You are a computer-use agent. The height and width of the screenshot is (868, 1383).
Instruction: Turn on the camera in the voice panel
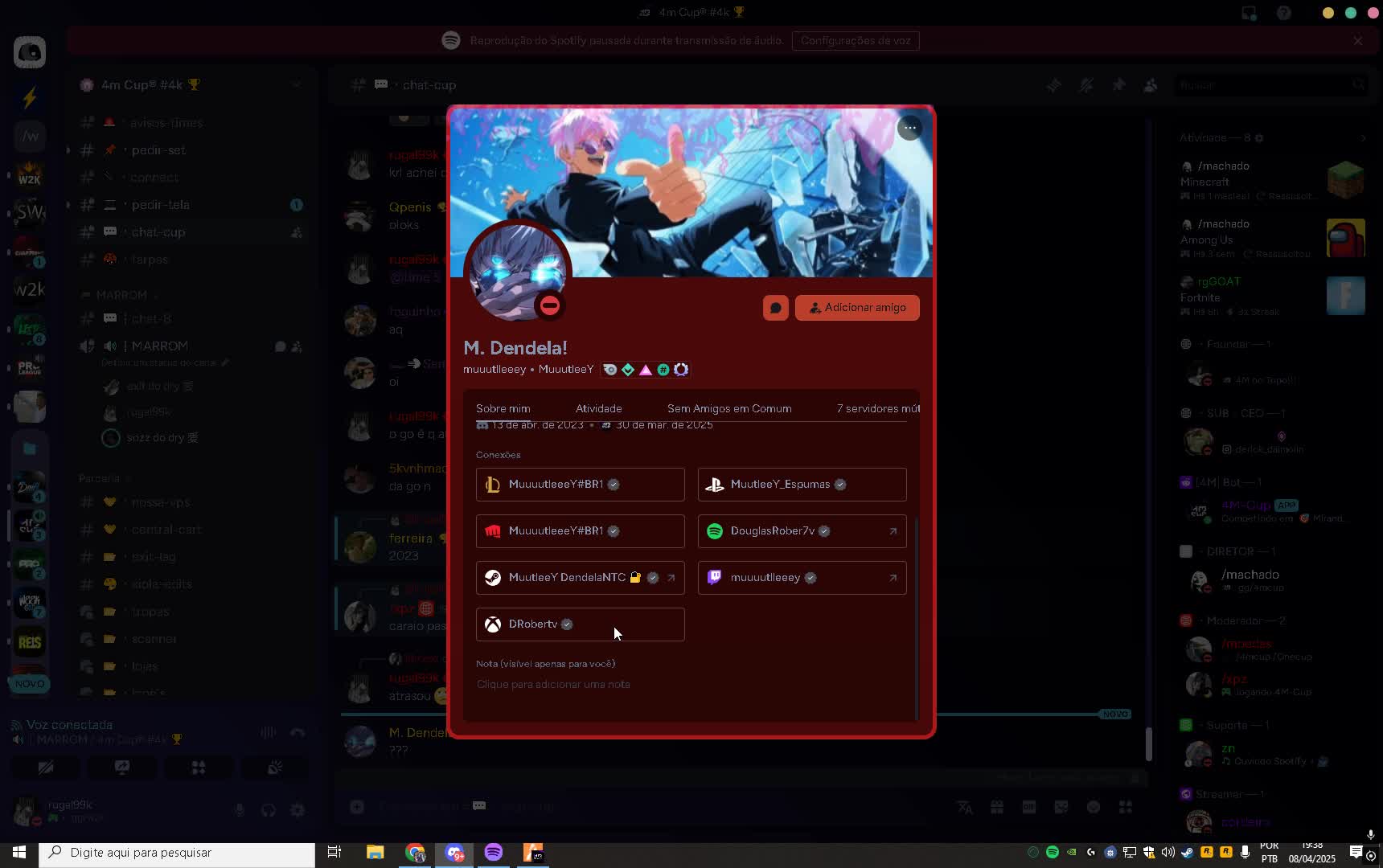[46, 768]
